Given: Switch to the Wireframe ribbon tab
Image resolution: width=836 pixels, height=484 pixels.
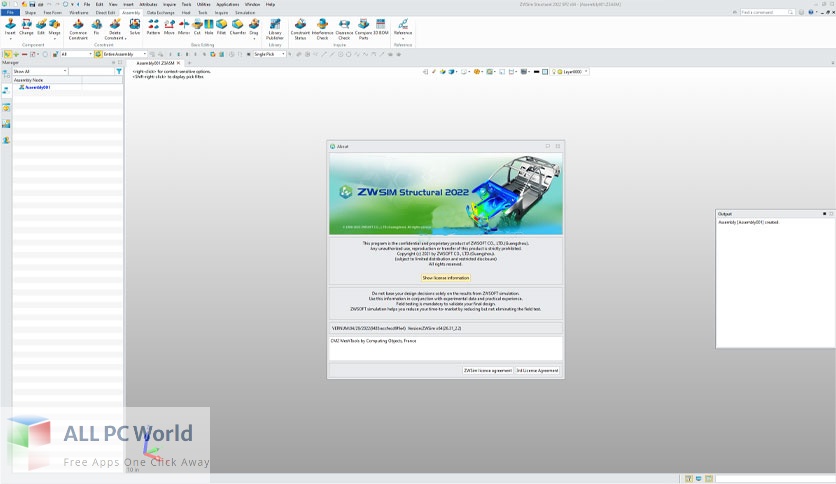Looking at the screenshot, I should (x=79, y=12).
